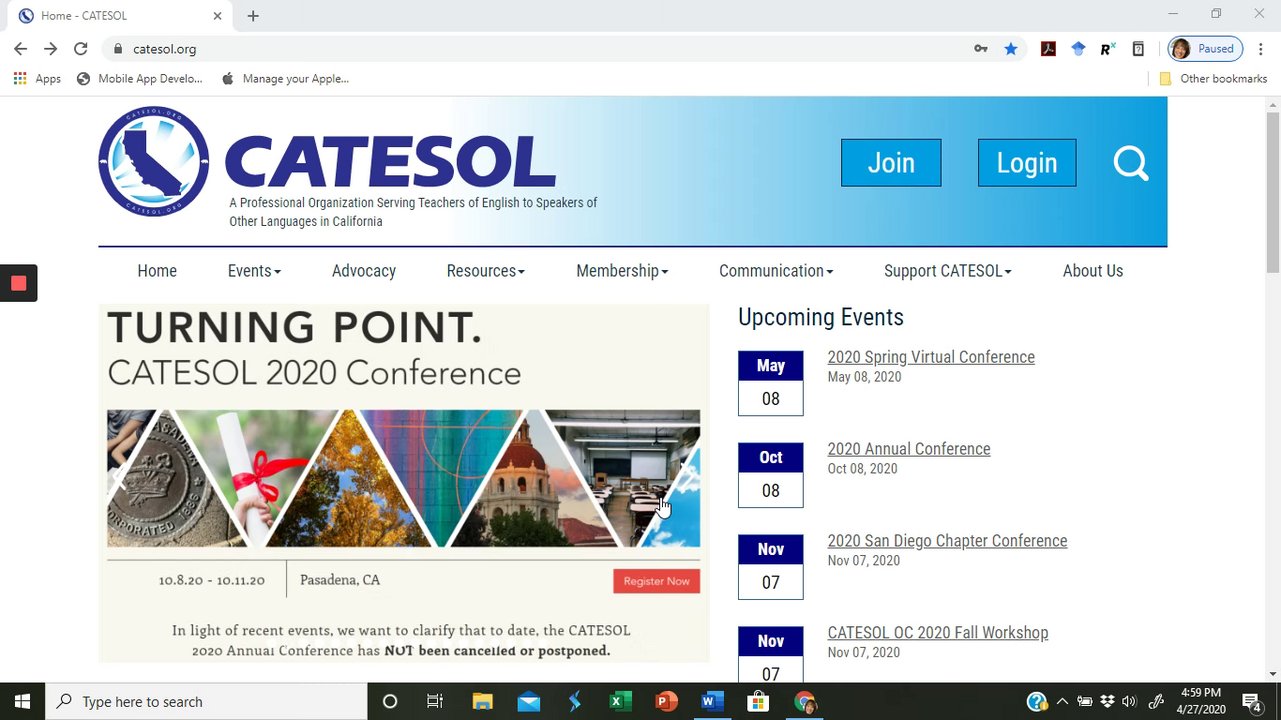The image size is (1281, 720).
Task: Open Mobile App Develo... bookmark
Action: point(139,79)
